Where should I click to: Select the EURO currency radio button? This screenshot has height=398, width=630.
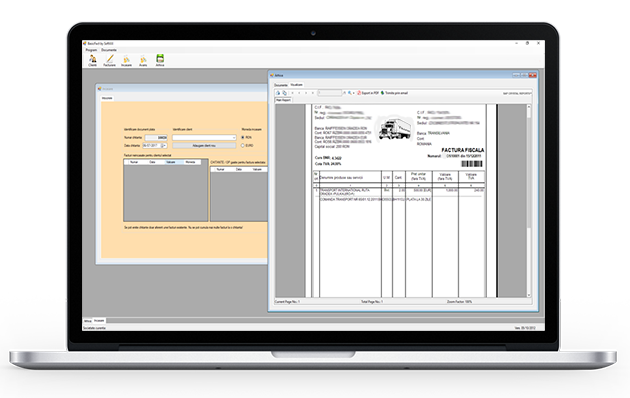[243, 145]
